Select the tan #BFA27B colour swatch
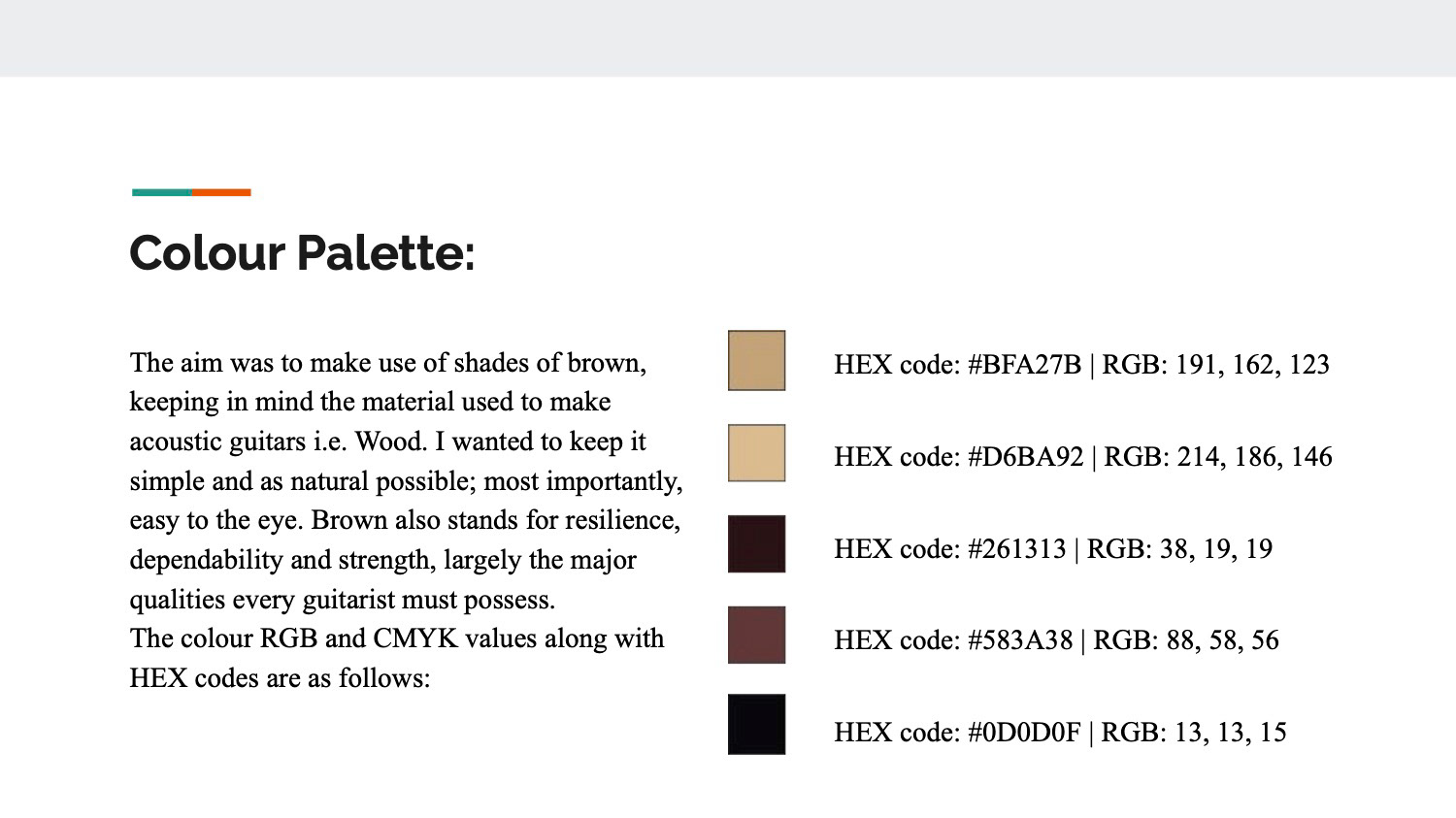 [756, 360]
